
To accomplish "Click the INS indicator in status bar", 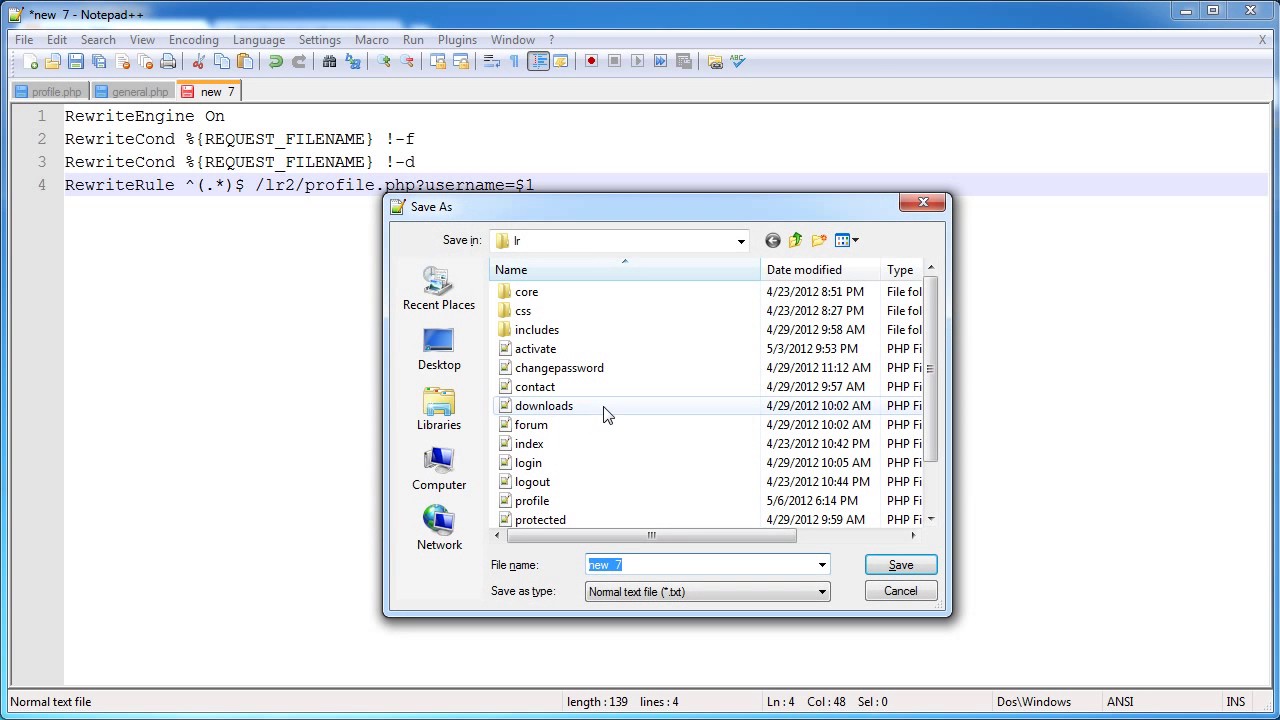I will pyautogui.click(x=1236, y=702).
